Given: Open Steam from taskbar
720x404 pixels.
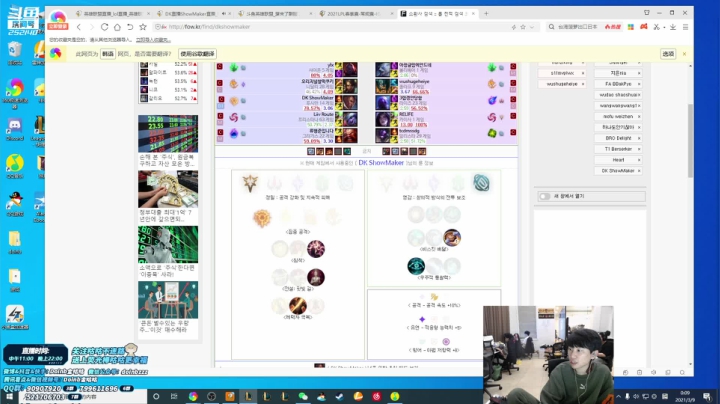Looking at the screenshot, I should (x=339, y=396).
